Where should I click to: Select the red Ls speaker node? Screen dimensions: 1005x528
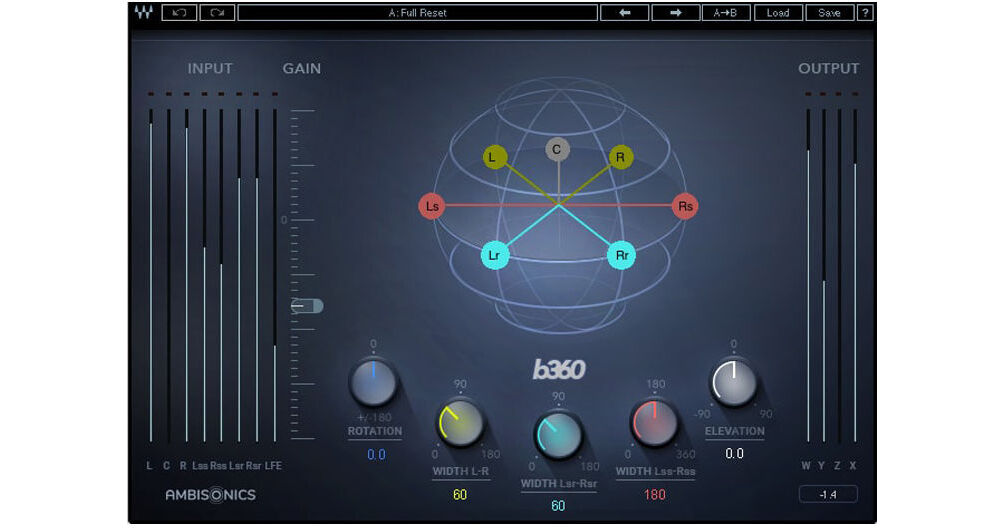coord(432,207)
